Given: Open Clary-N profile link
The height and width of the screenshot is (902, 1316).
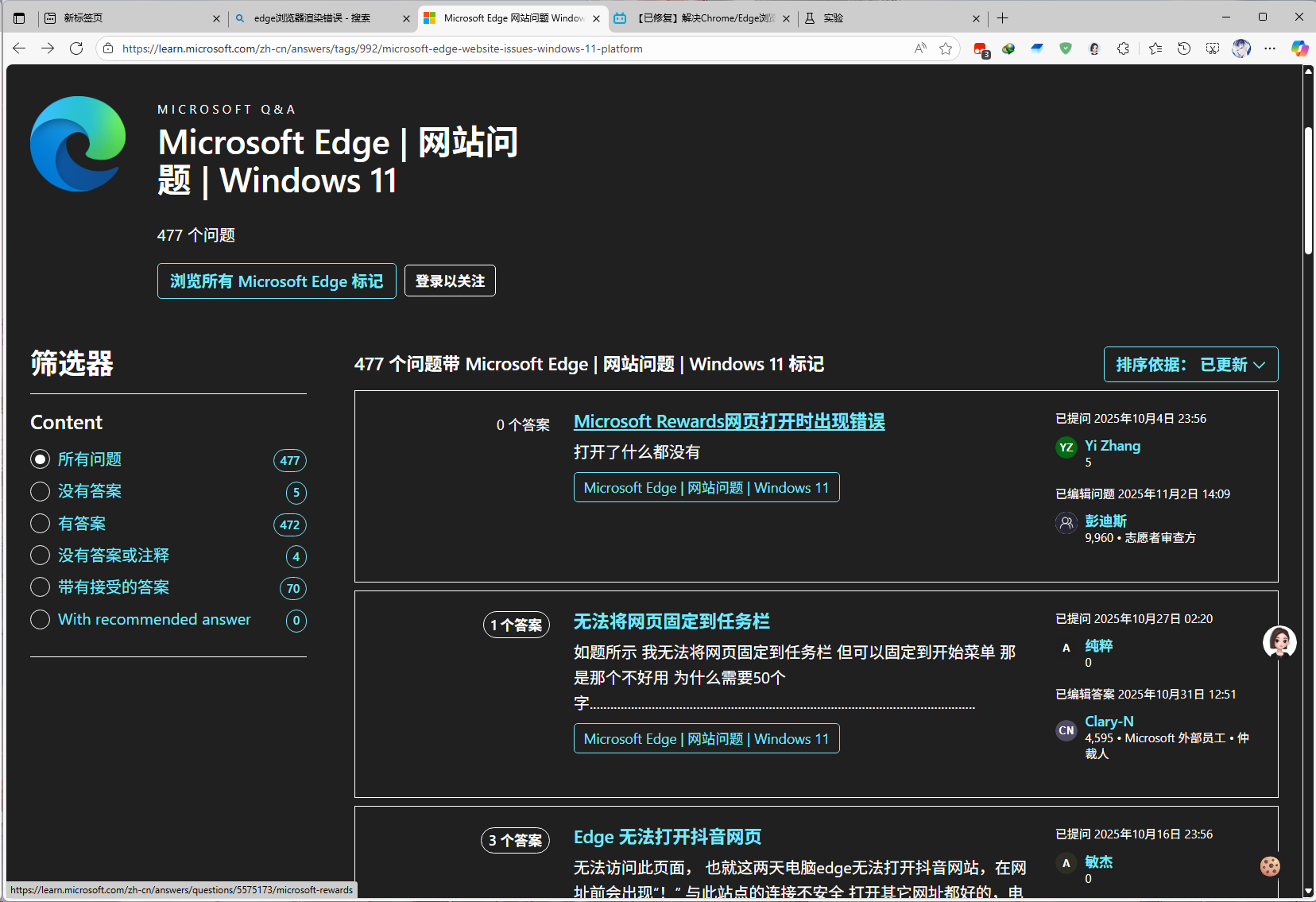Looking at the screenshot, I should [1109, 722].
